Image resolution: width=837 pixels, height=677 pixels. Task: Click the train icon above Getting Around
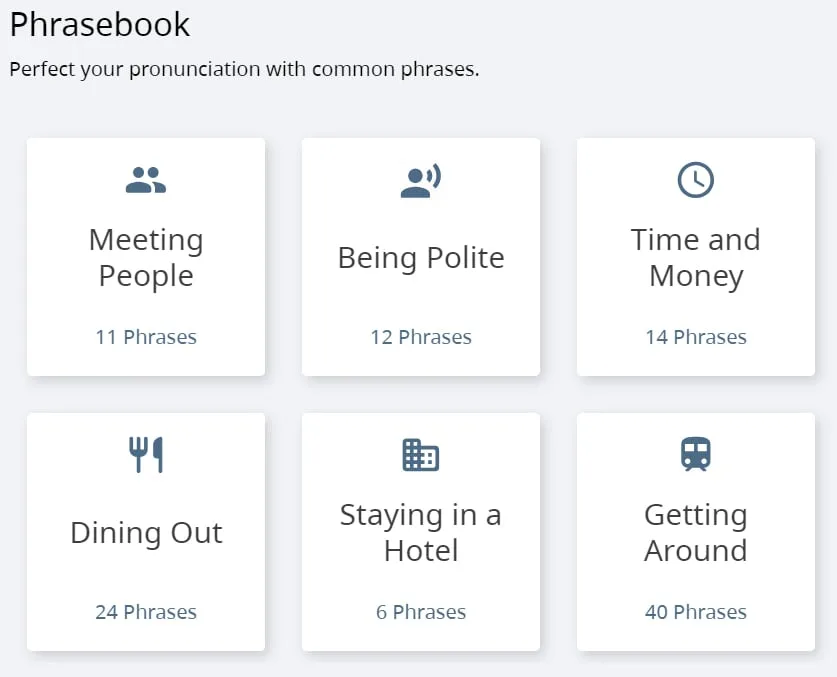pos(696,455)
